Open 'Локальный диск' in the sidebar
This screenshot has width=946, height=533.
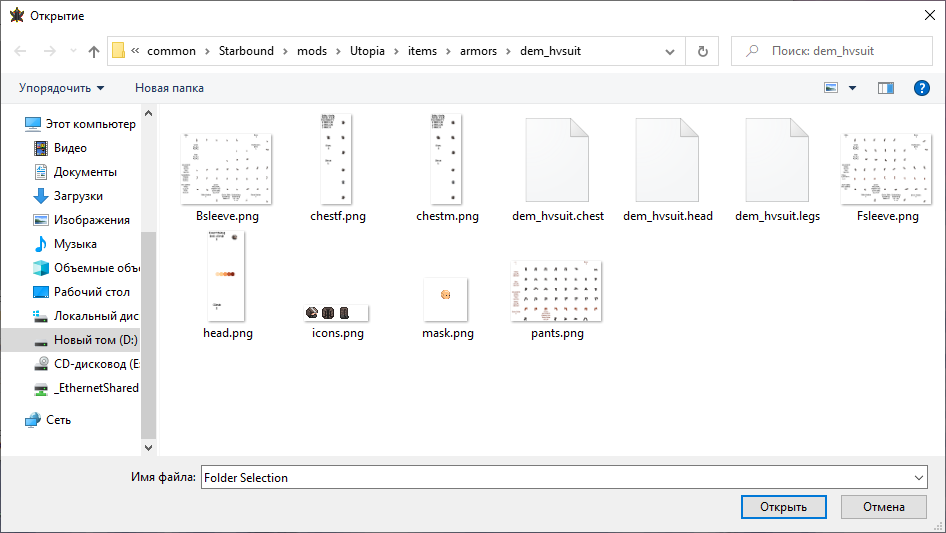(x=86, y=316)
